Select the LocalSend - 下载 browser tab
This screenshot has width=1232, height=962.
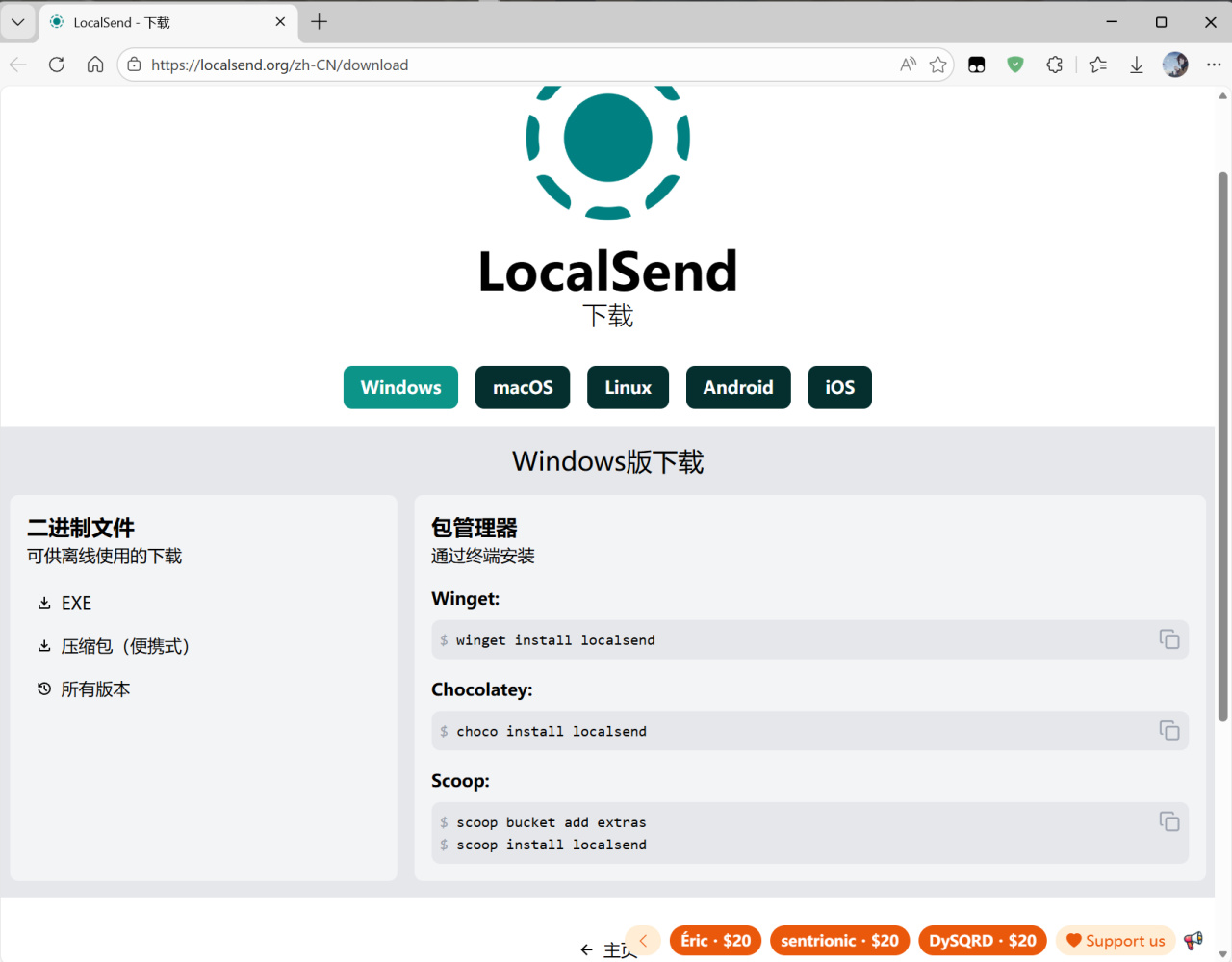(168, 22)
